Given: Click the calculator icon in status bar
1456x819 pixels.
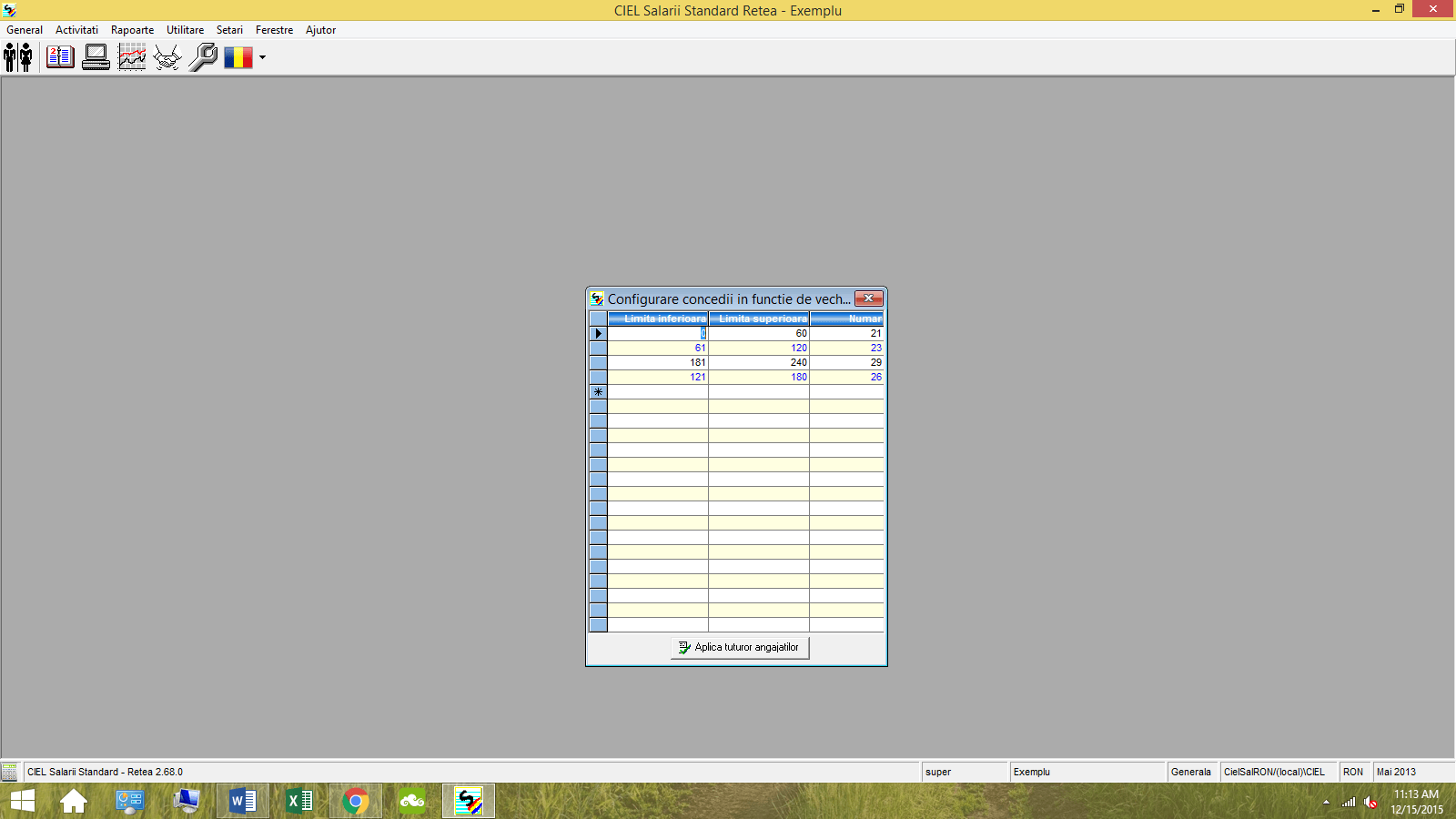Looking at the screenshot, I should click(9, 772).
